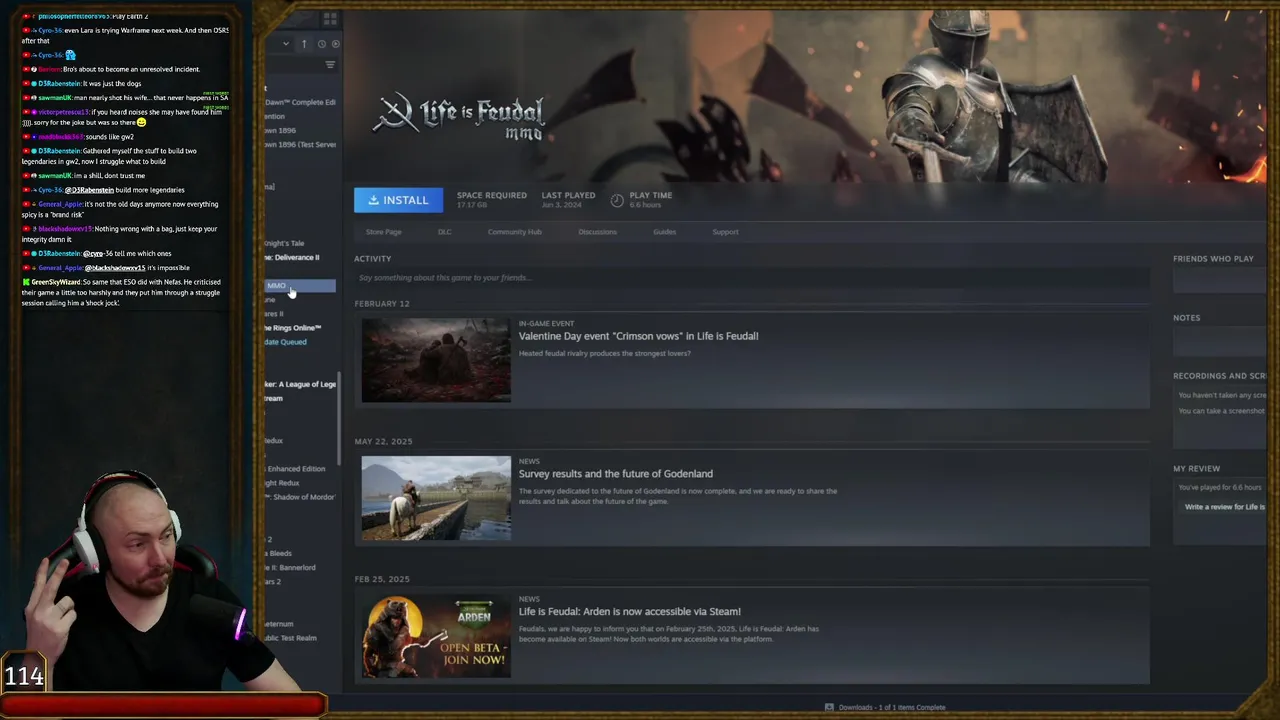Click the 'Last Played Jun 3, 2024' text
Image resolution: width=1280 pixels, height=720 pixels.
point(568,200)
